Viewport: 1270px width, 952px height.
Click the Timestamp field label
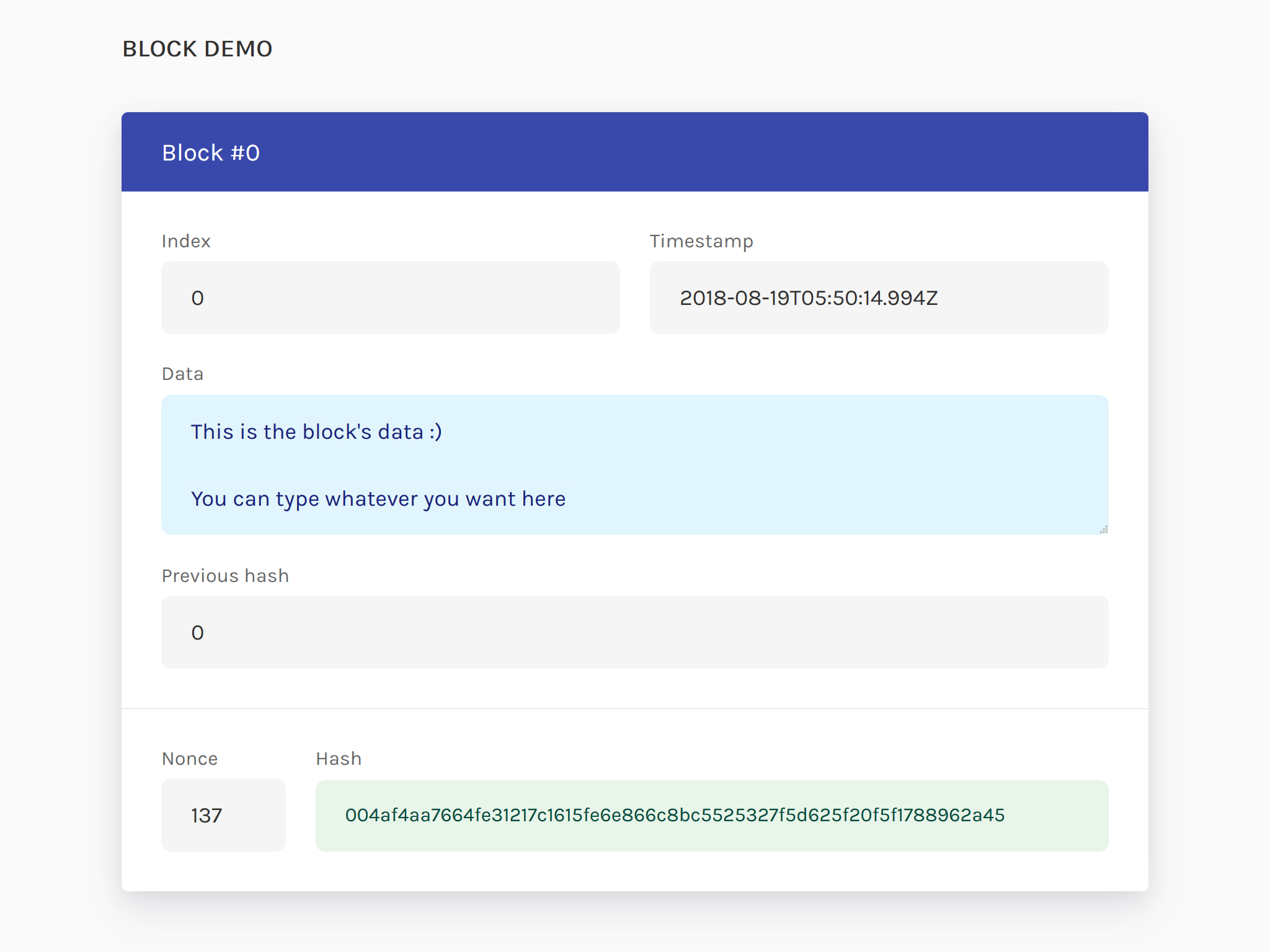(x=701, y=241)
